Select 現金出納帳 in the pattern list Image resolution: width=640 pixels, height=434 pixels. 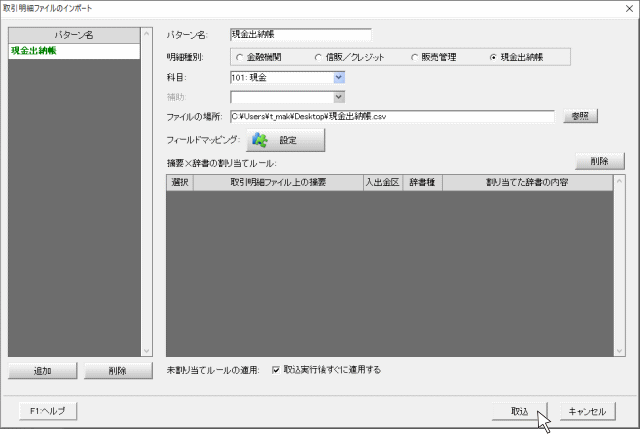pyautogui.click(x=74, y=51)
